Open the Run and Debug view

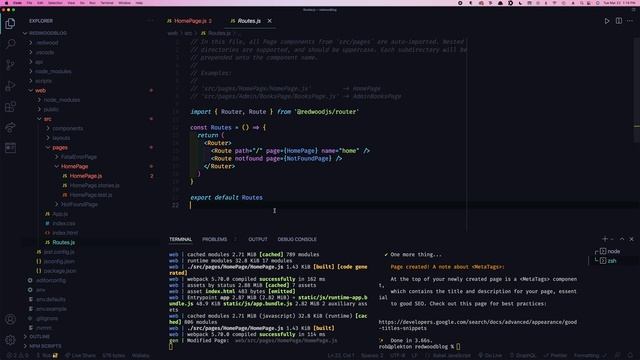pyautogui.click(x=11, y=86)
